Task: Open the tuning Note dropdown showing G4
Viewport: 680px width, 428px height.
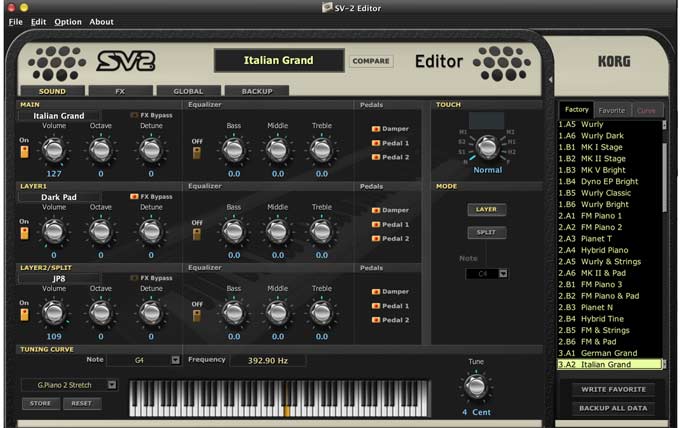Action: tap(176, 360)
